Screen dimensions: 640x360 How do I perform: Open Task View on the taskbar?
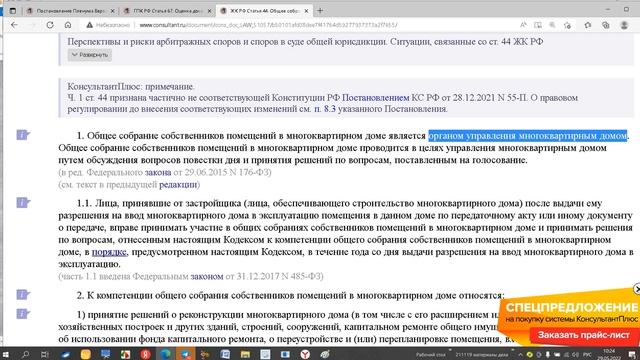[x=45, y=354]
